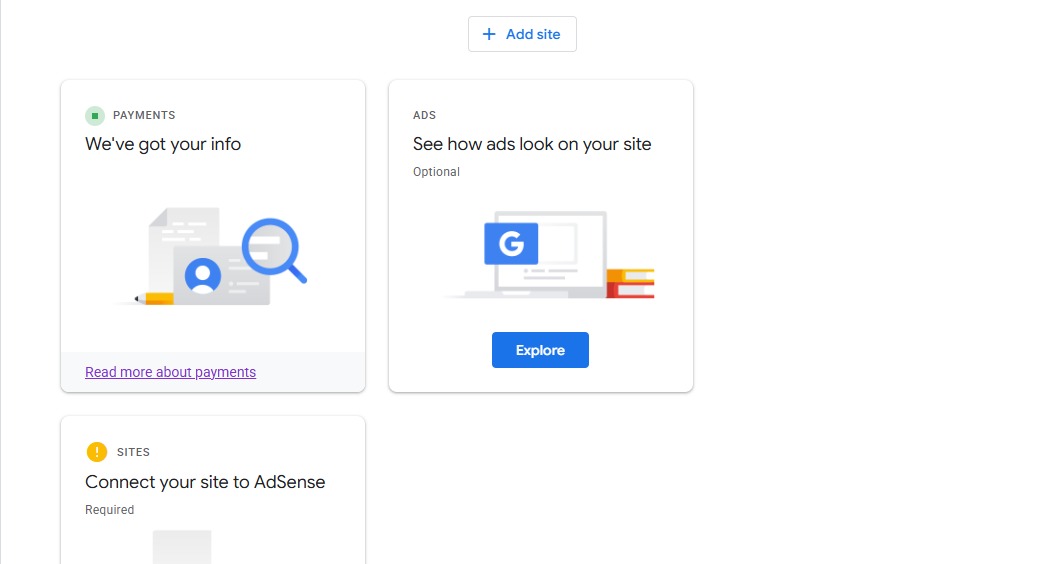The height and width of the screenshot is (564, 1042).
Task: Click the SITES card label
Action: (133, 452)
